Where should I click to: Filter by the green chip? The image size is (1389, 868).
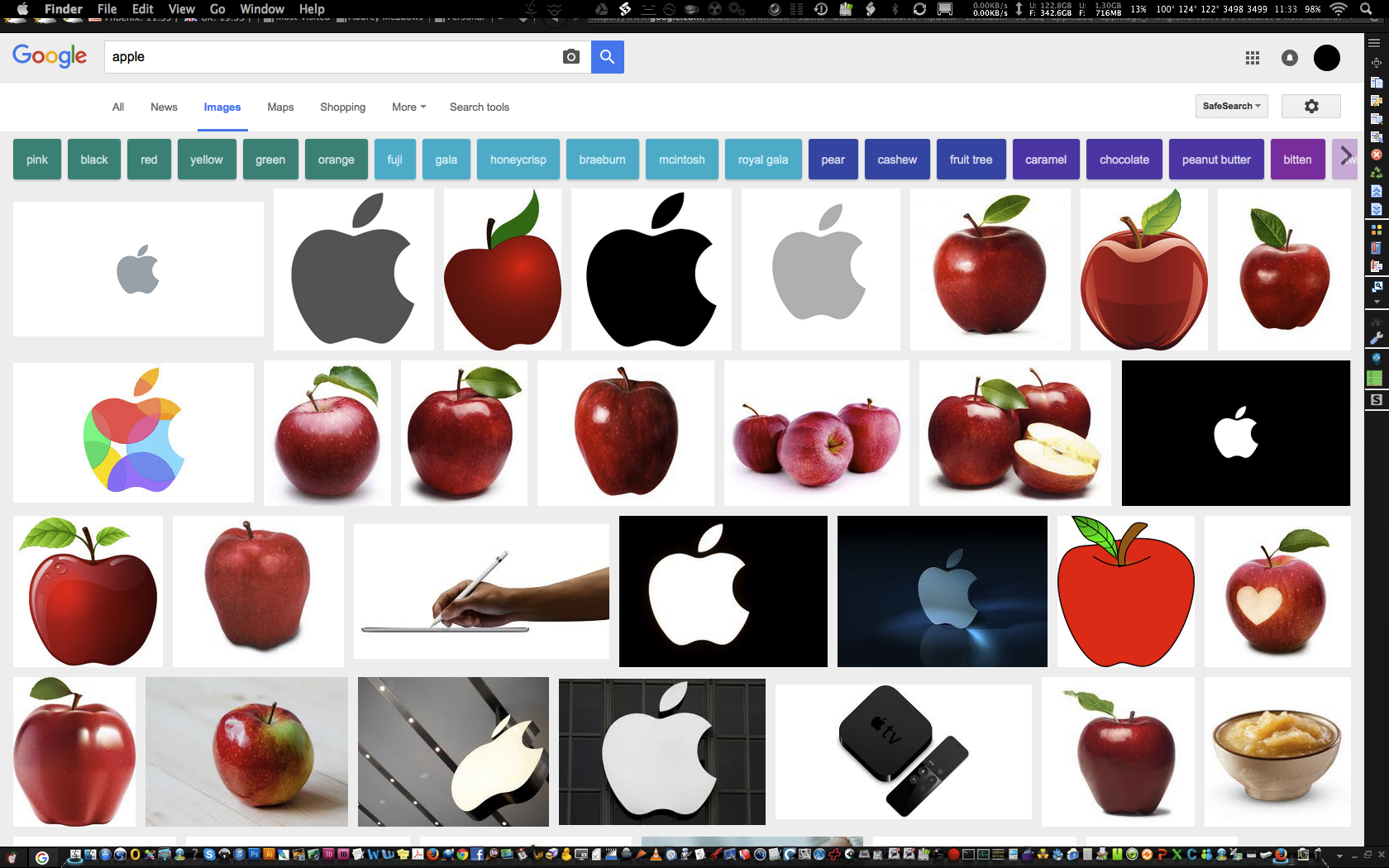pyautogui.click(x=270, y=160)
